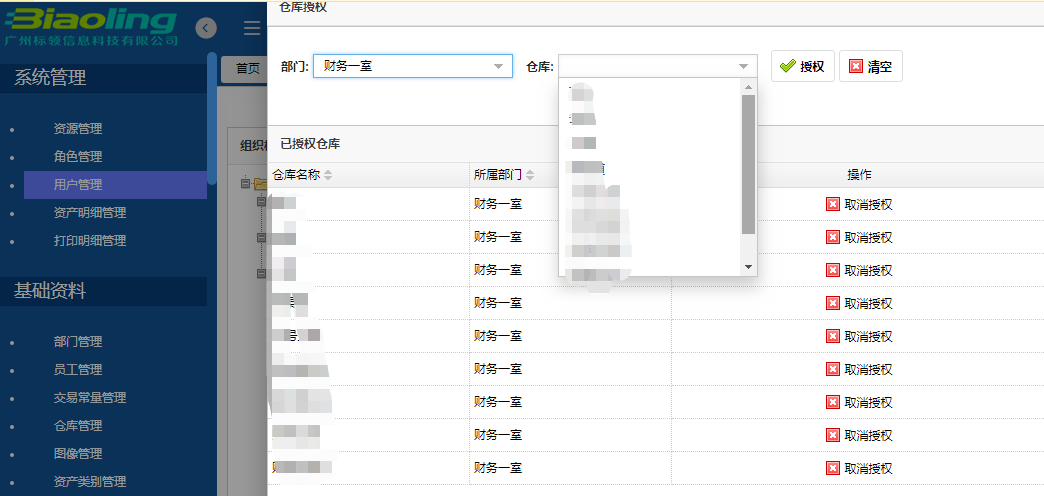Screen dimensions: 1044x496
Task: Collapse the 仓库 dropdown arrow
Action: (x=743, y=67)
